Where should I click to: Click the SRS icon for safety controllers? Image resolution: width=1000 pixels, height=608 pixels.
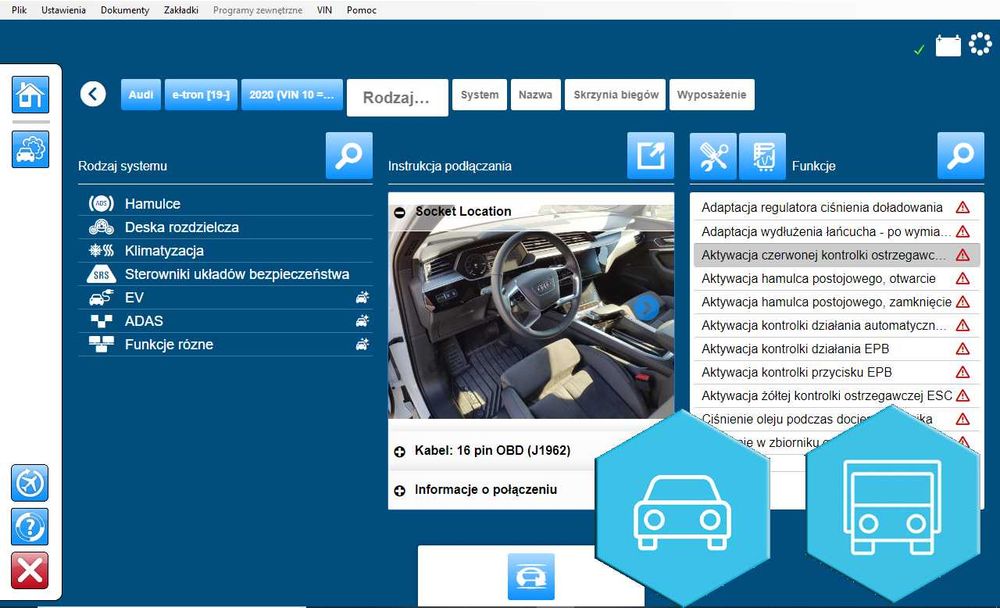tap(101, 274)
